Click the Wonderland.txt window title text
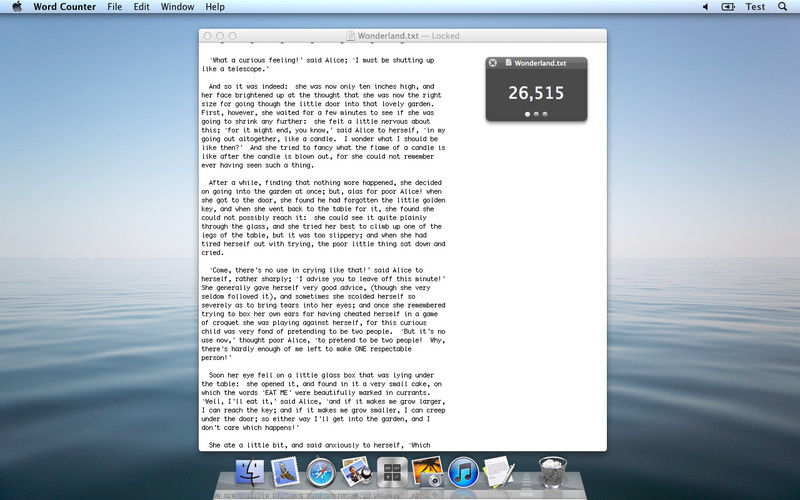 coord(388,36)
